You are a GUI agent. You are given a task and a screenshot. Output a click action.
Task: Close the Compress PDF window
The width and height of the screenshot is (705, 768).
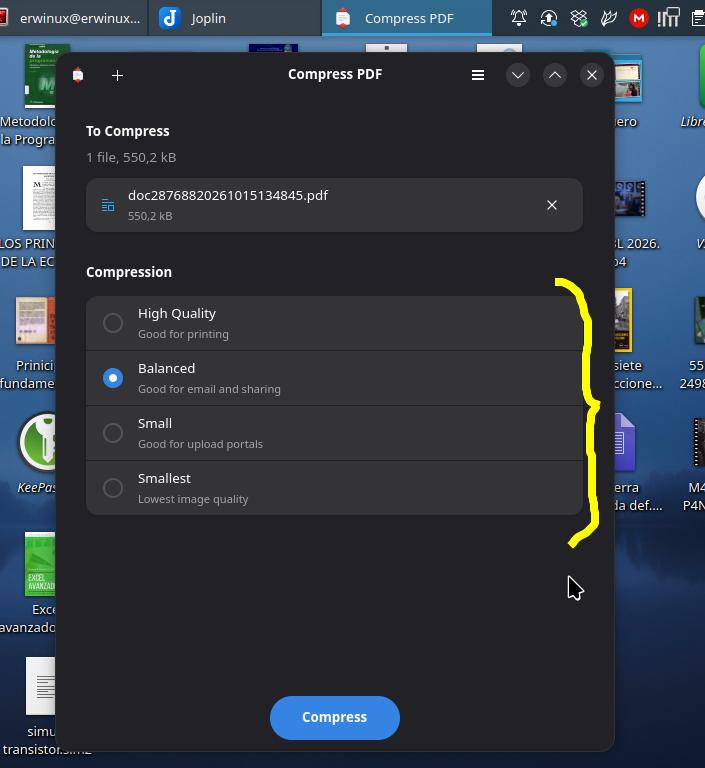pyautogui.click(x=592, y=75)
